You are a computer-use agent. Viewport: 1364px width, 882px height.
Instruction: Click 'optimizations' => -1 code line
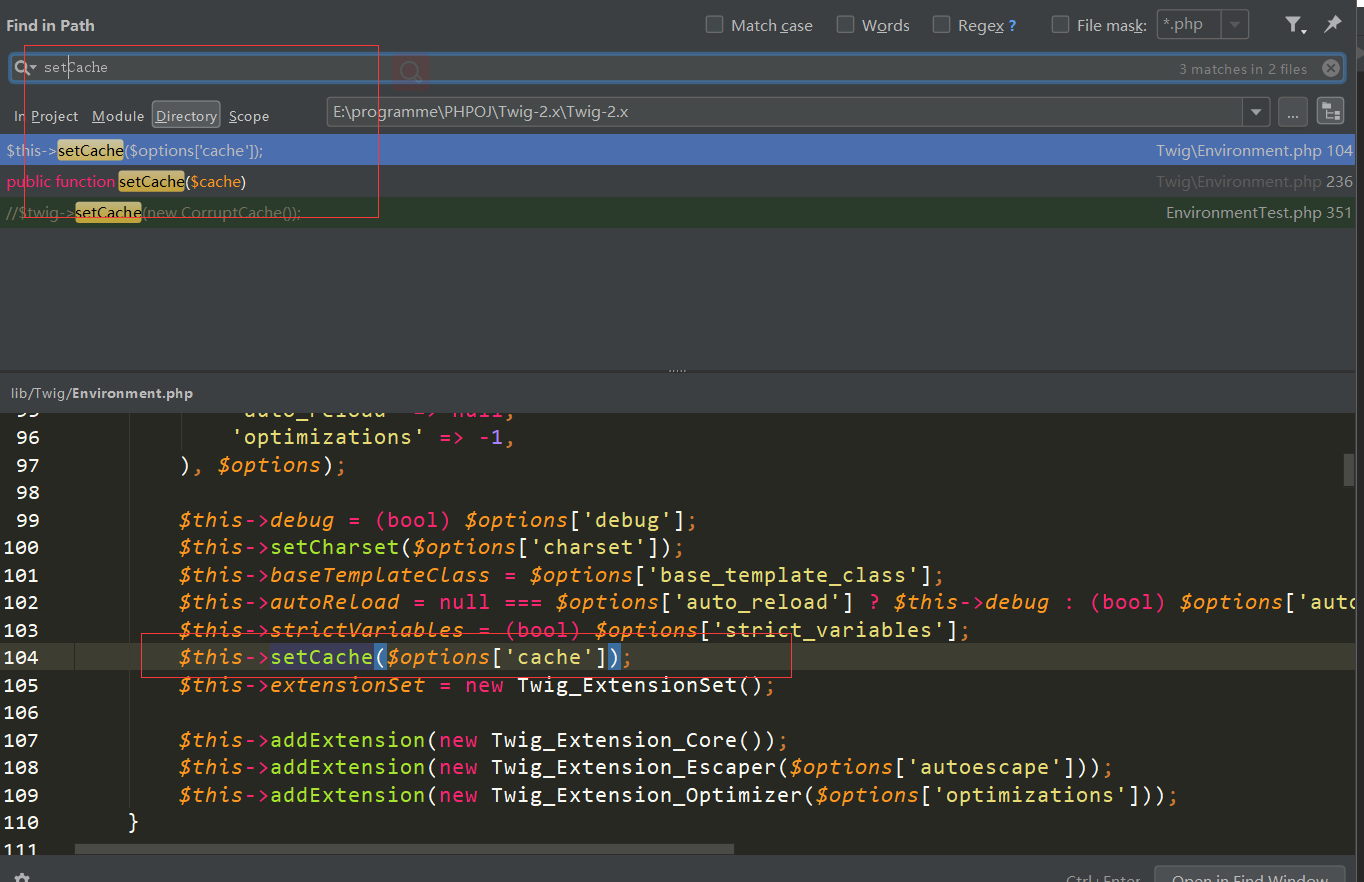point(374,437)
